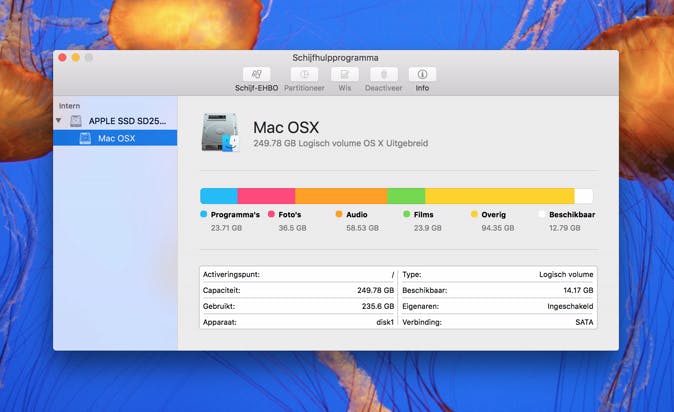
Task: Click the Mac OSX sidebar volume icon
Action: (x=85, y=138)
